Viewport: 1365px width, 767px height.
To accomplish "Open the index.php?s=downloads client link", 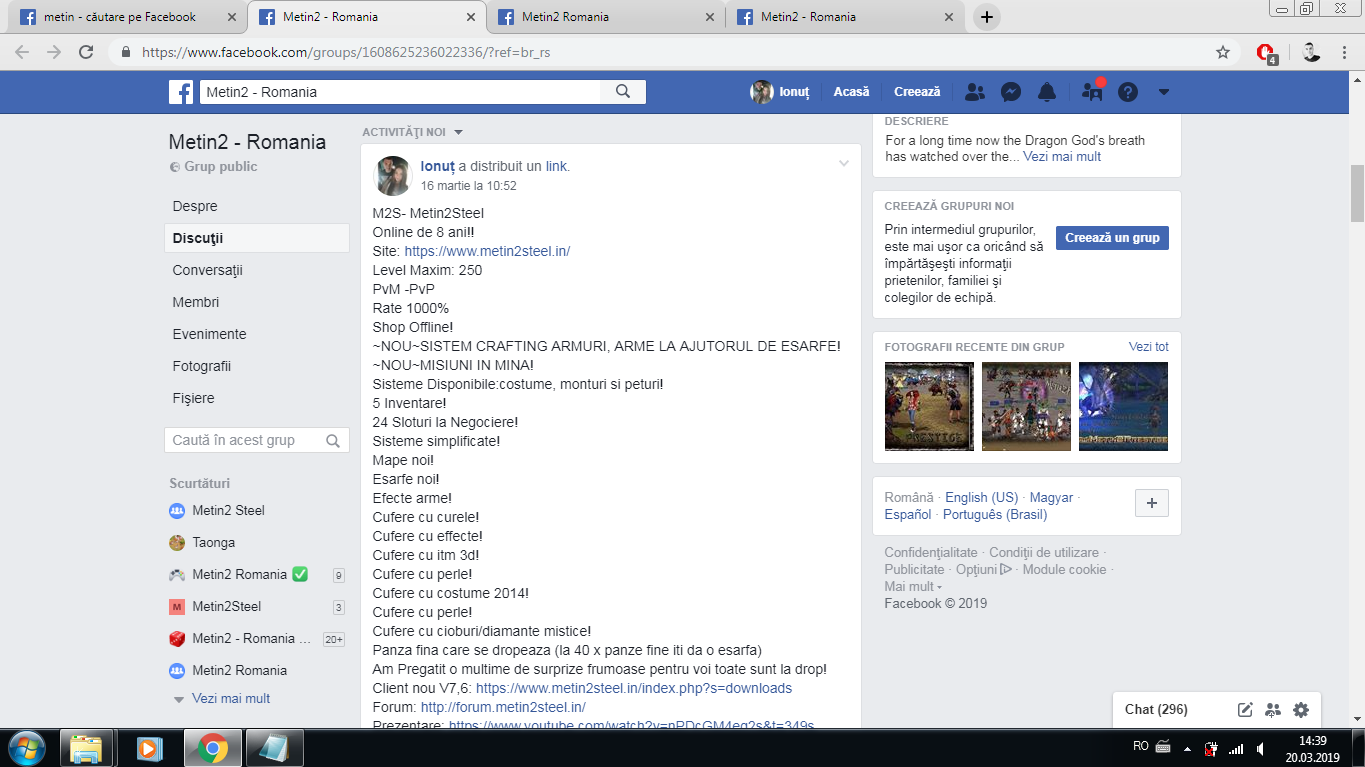I will (x=634, y=688).
